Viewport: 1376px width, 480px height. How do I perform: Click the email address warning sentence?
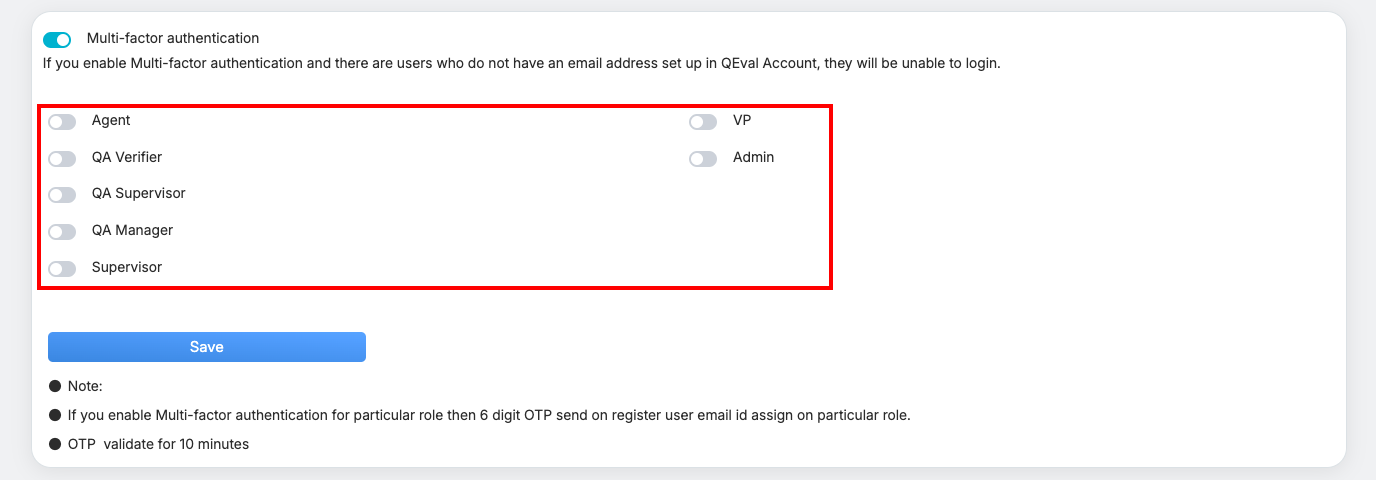(x=521, y=64)
